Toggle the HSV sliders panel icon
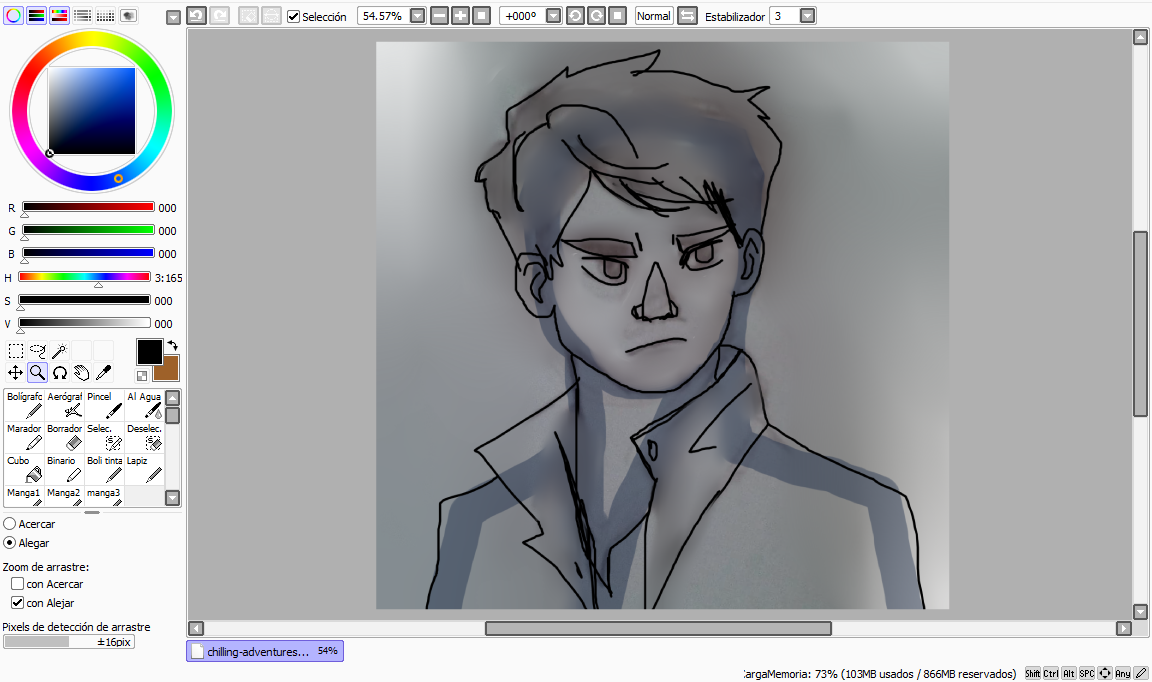The image size is (1152, 682). [x=60, y=15]
